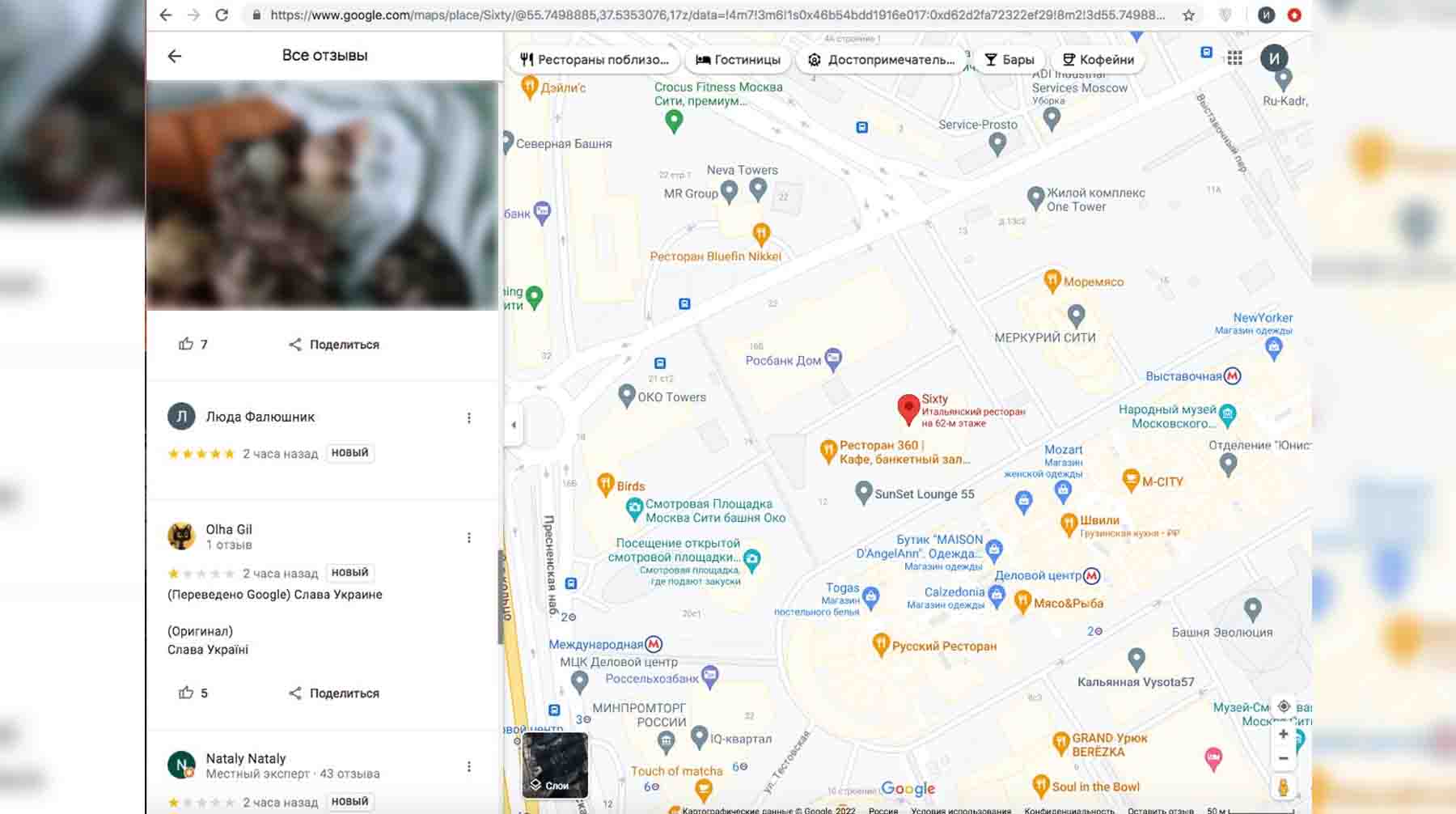Image resolution: width=1456 pixels, height=814 pixels.
Task: Select the Выставочная metro station
Action: tap(1232, 375)
